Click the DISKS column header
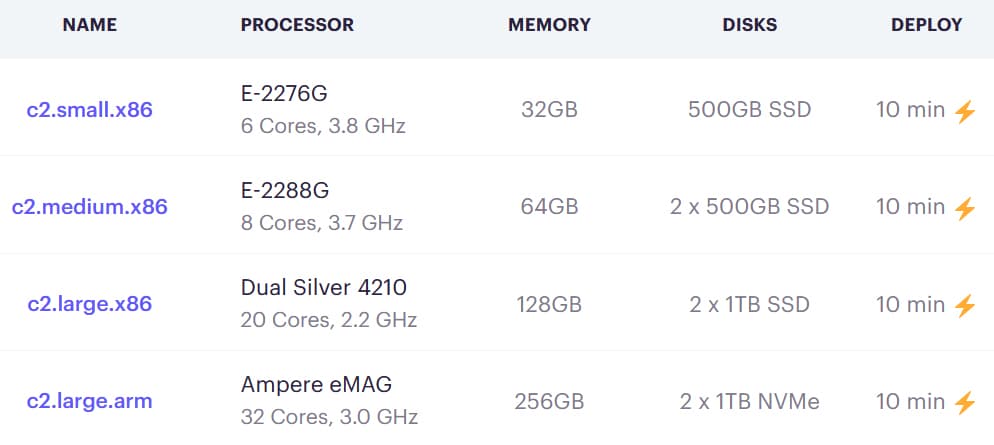 [749, 25]
